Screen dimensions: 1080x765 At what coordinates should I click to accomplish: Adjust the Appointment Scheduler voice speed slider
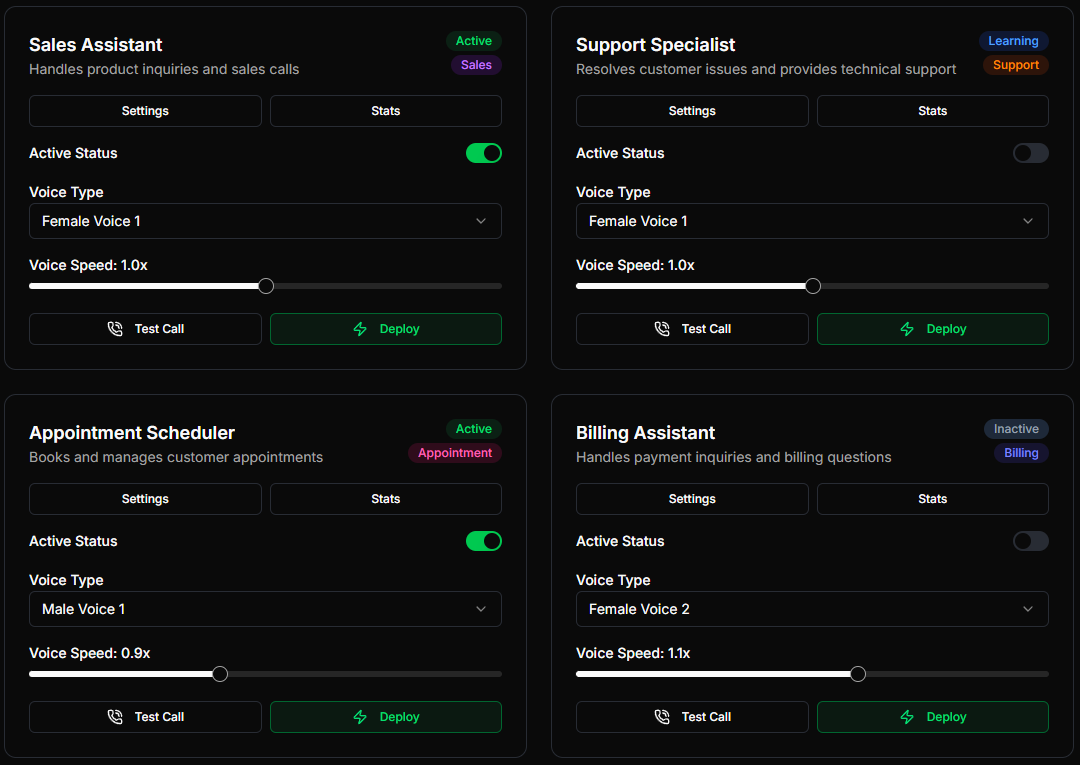point(220,673)
